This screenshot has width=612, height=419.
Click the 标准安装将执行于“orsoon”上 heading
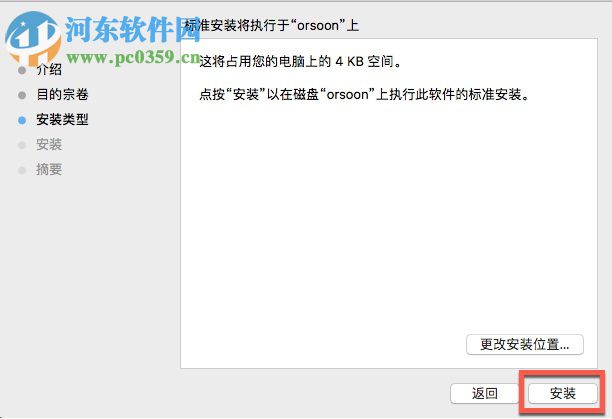coord(272,26)
